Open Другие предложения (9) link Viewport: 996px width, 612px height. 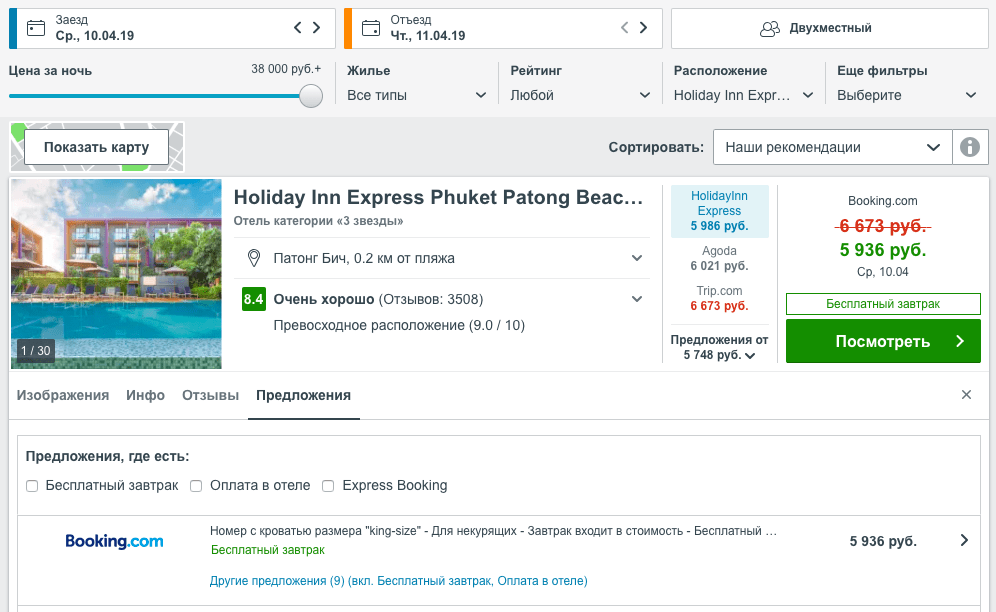click(399, 581)
